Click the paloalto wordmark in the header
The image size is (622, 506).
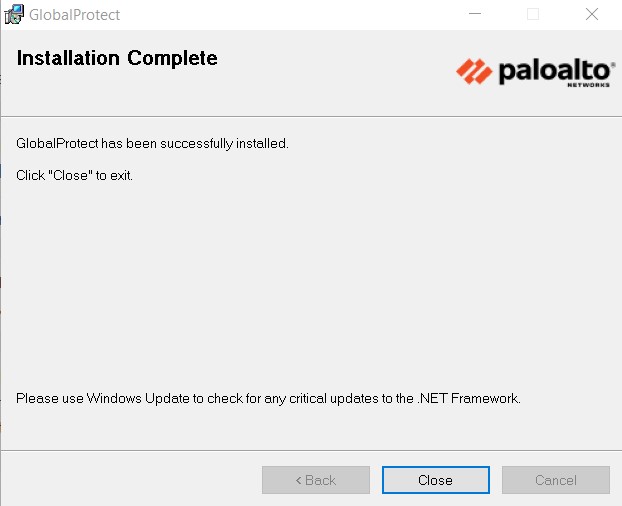[x=555, y=70]
